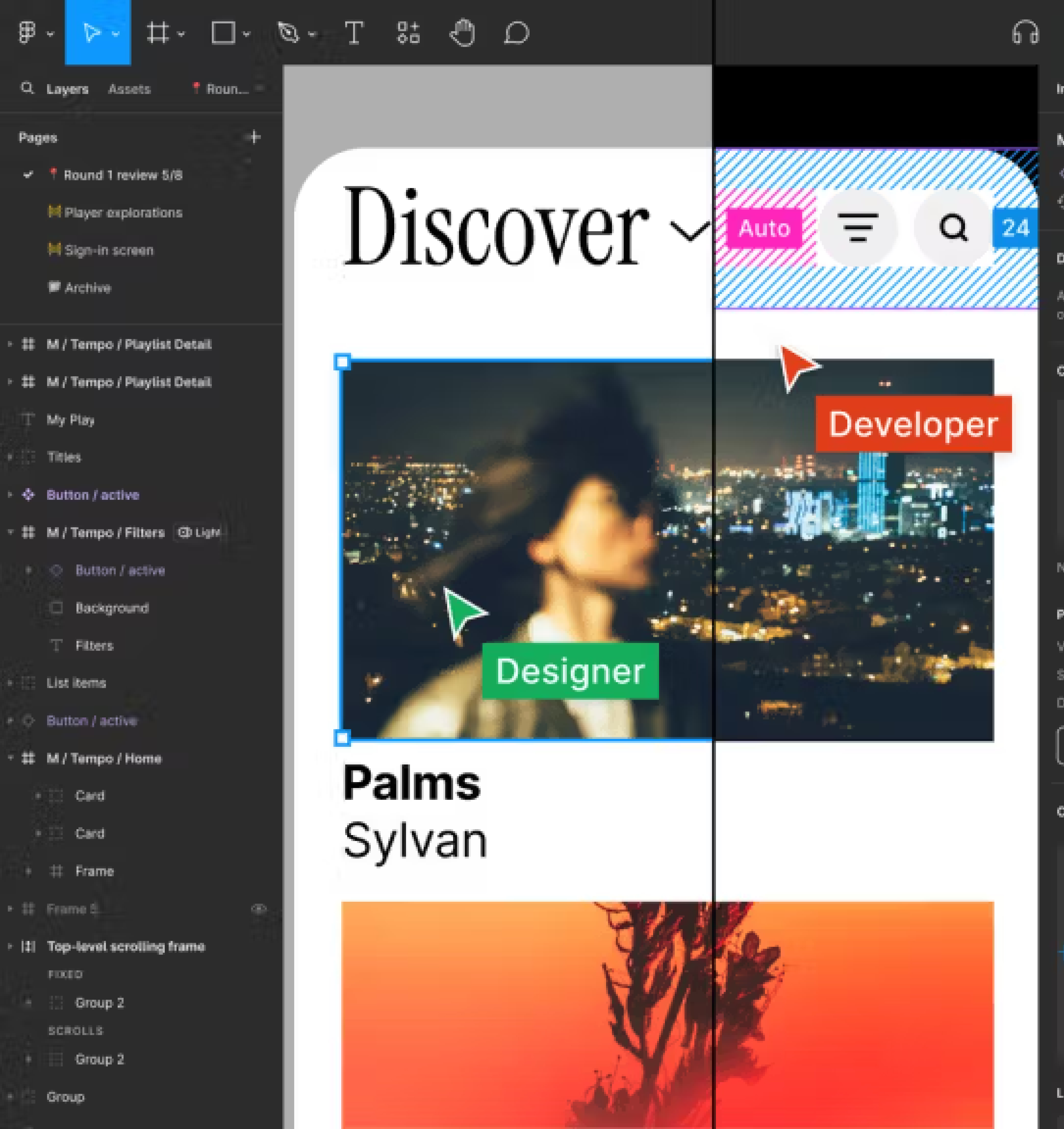Screen dimensions: 1064x1129
Task: Select the Round 1 review 5/8 page
Action: point(123,175)
